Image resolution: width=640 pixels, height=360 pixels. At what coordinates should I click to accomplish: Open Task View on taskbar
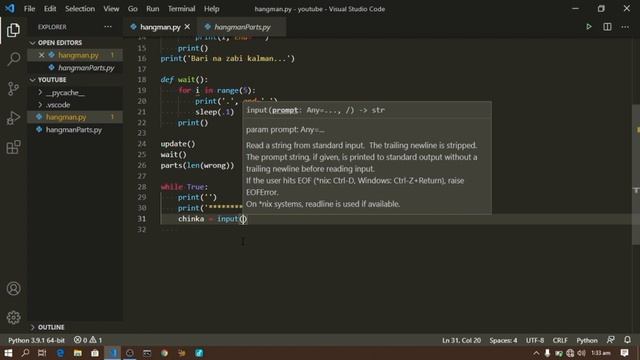pyautogui.click(x=42, y=353)
